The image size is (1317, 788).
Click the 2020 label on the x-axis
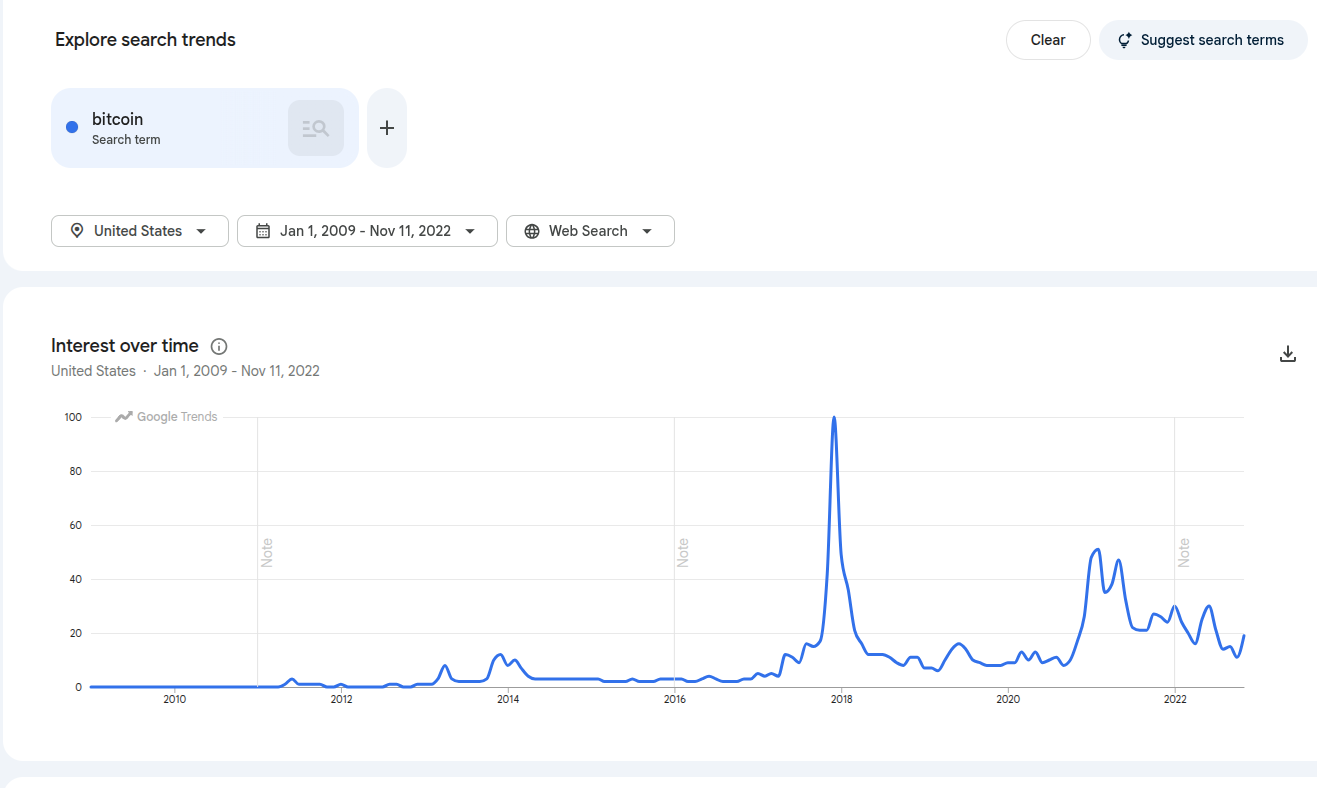[1008, 699]
